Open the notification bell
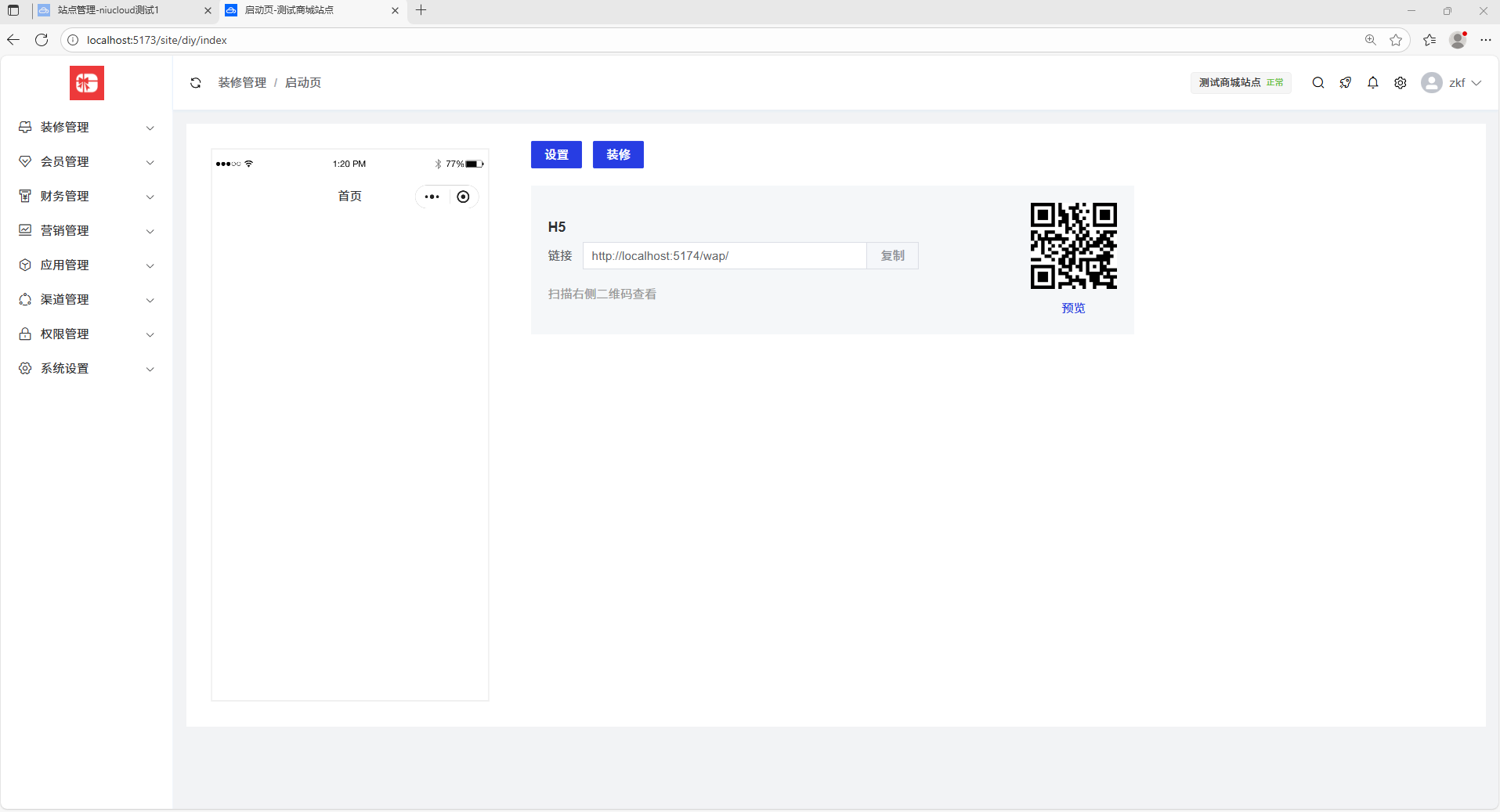The height and width of the screenshot is (812, 1500). [1373, 83]
